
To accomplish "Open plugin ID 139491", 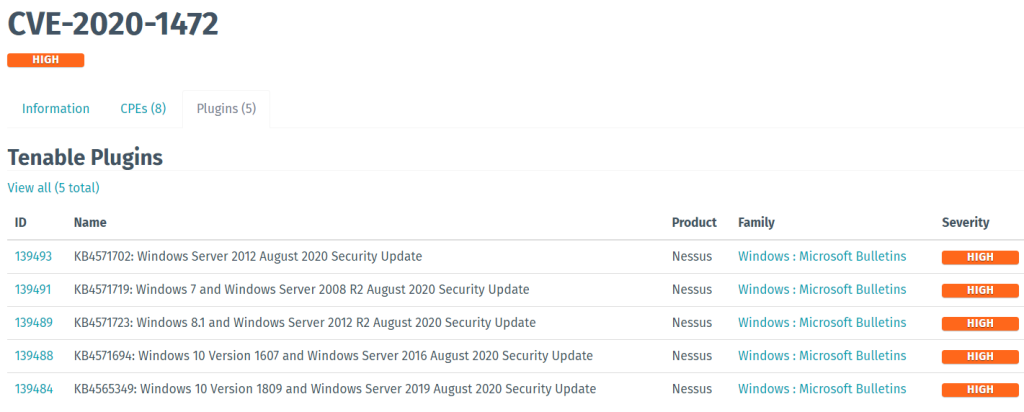I will [x=33, y=290].
